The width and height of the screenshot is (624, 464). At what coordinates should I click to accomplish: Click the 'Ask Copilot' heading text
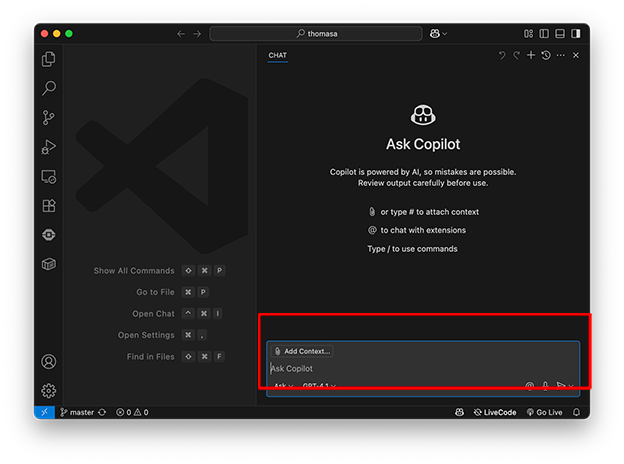(423, 144)
